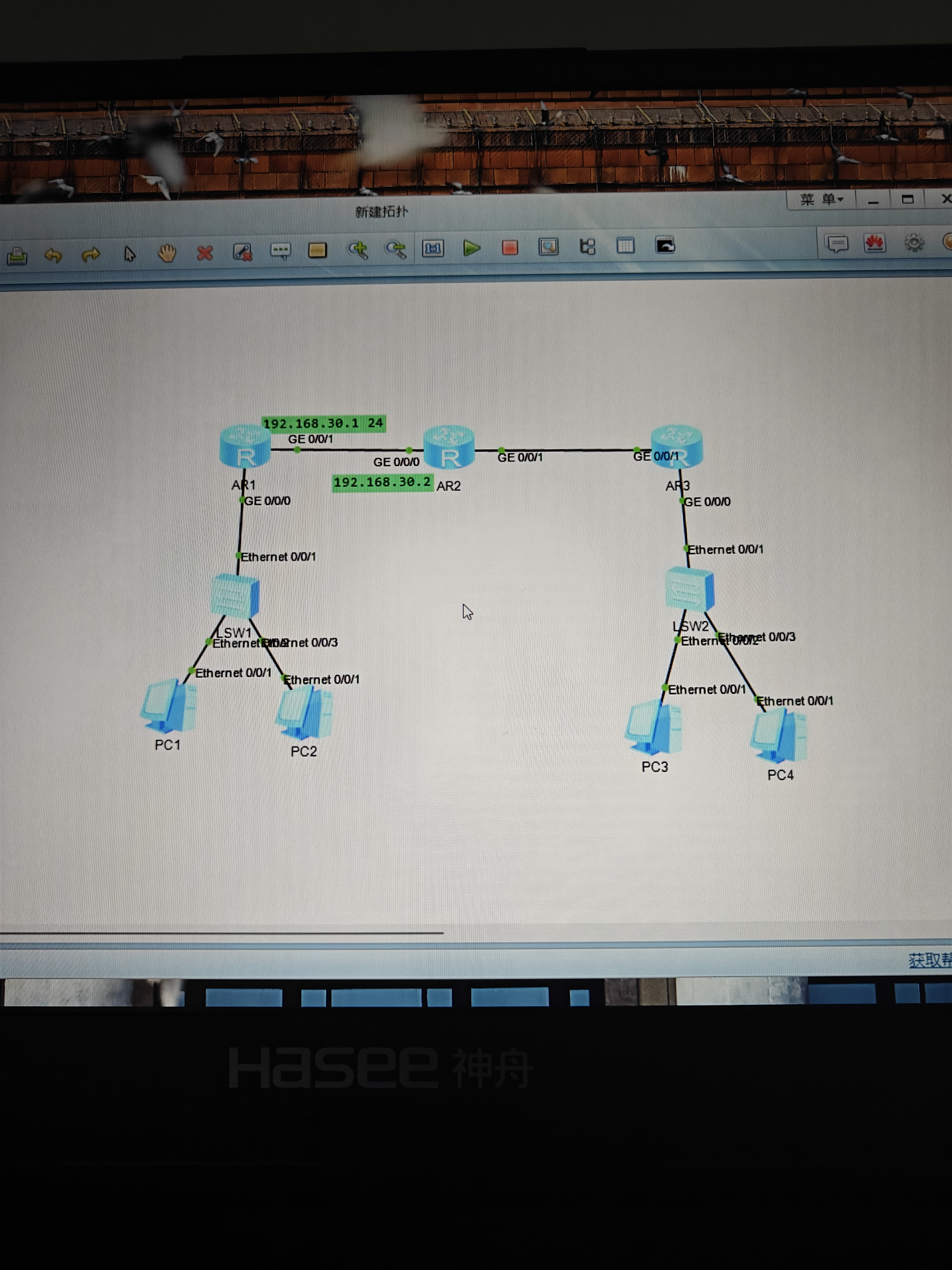Open the topology tree layer icon
Screen dimensions: 952x1270
[x=587, y=247]
